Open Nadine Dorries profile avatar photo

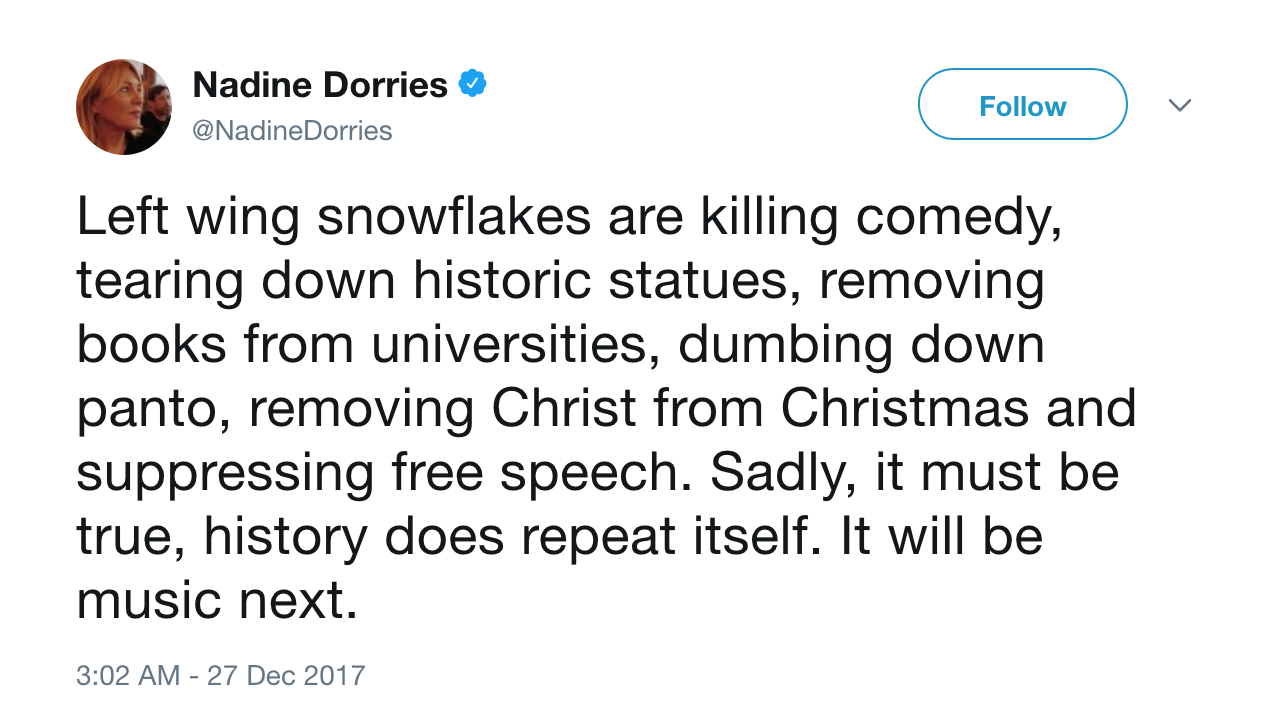(124, 107)
